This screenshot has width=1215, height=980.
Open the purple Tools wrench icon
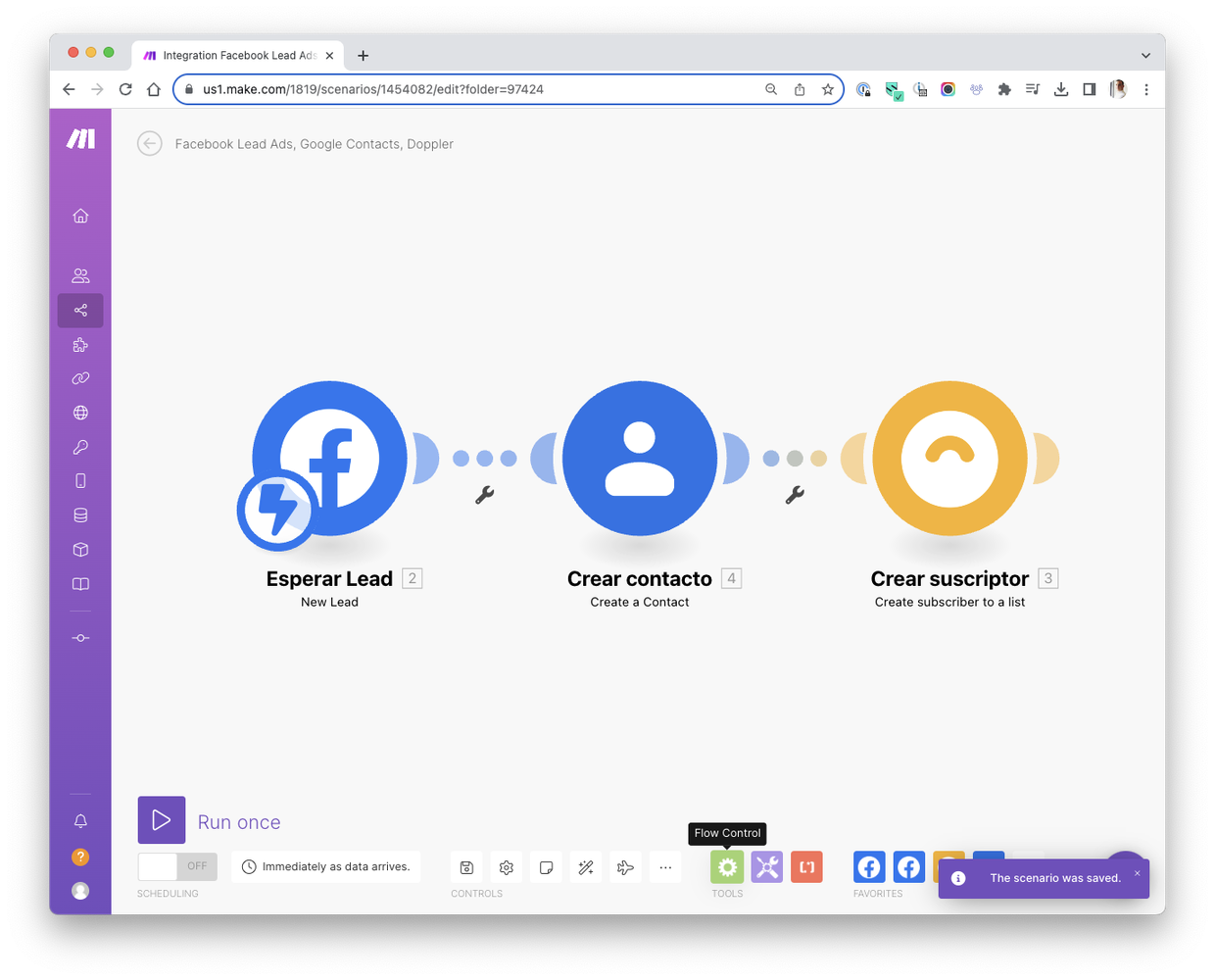click(767, 867)
